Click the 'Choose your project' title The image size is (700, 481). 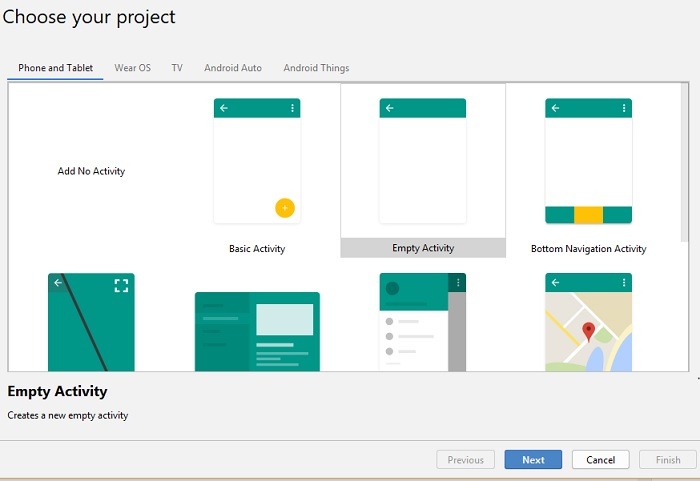point(89,17)
